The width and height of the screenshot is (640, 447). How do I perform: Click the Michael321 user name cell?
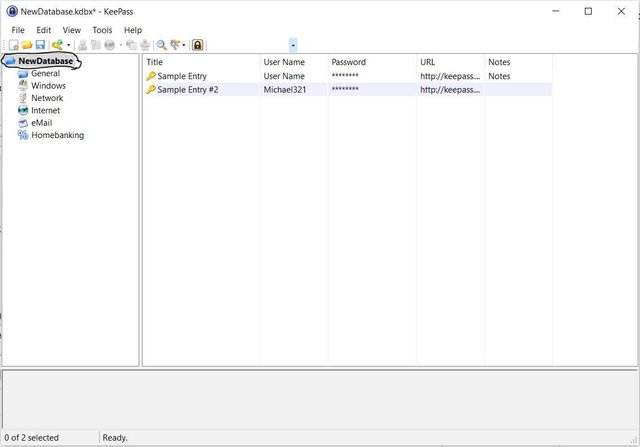click(x=285, y=90)
